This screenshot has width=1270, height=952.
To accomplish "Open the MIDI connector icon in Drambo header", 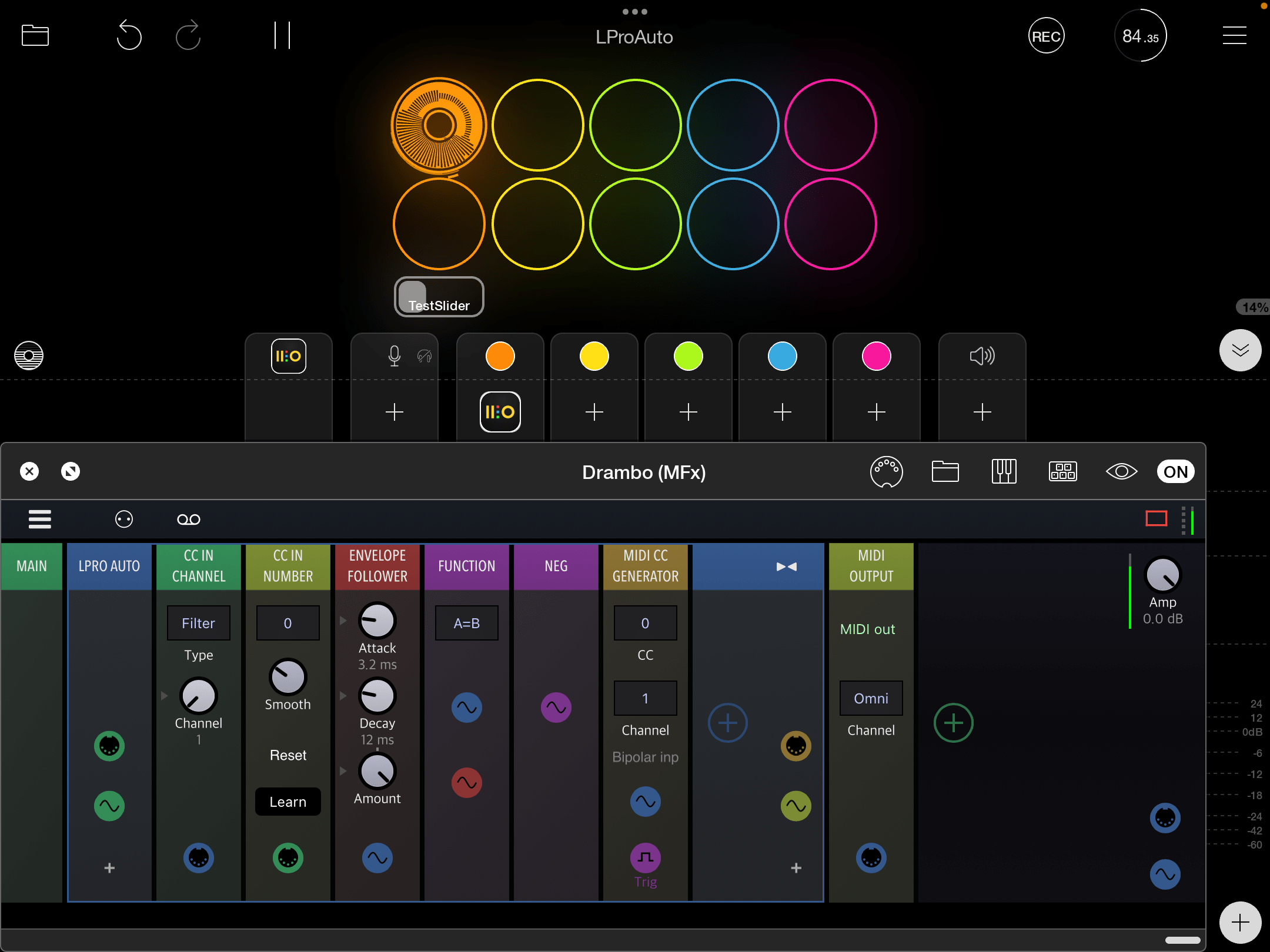I will coord(886,472).
